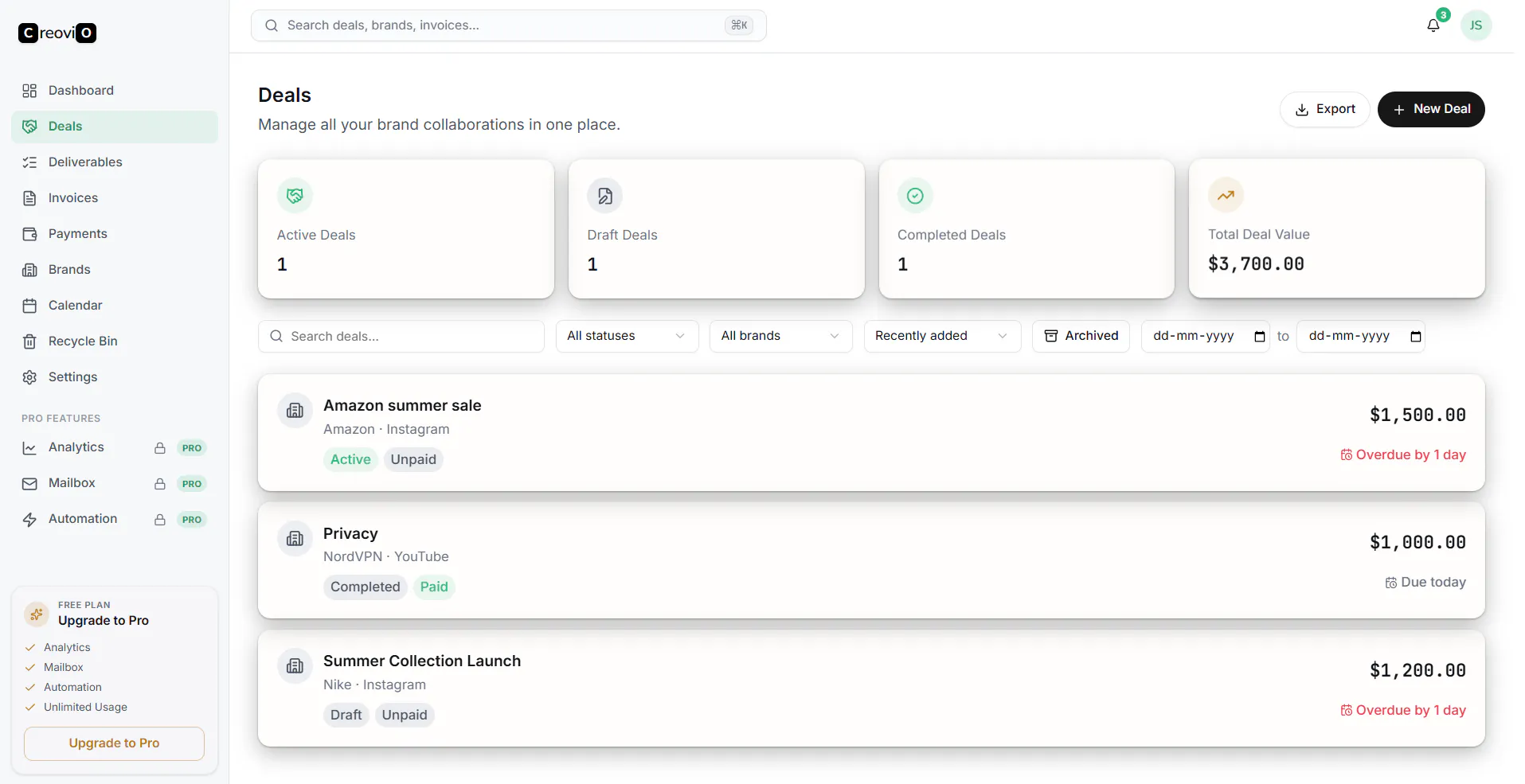Click the Total Deal Value trend icon
1525x784 pixels.
pos(1226,195)
